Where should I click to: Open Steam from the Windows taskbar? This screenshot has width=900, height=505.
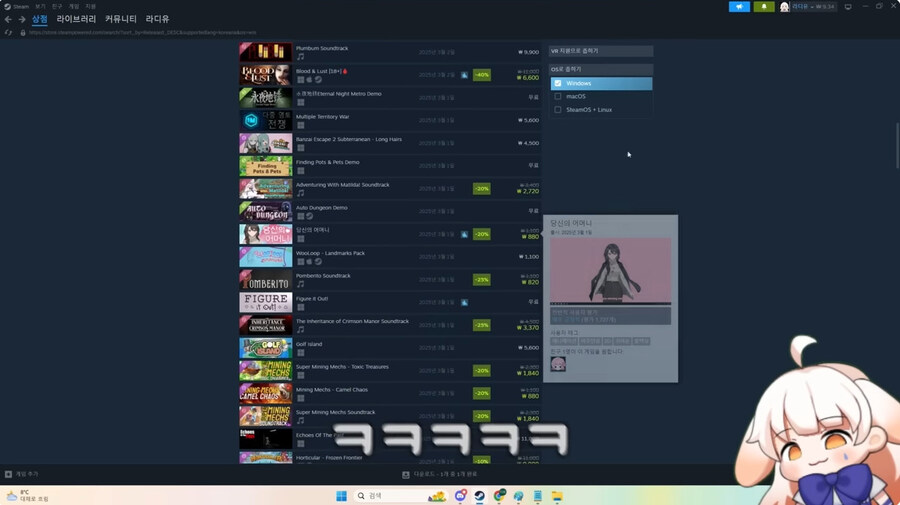pyautogui.click(x=479, y=496)
